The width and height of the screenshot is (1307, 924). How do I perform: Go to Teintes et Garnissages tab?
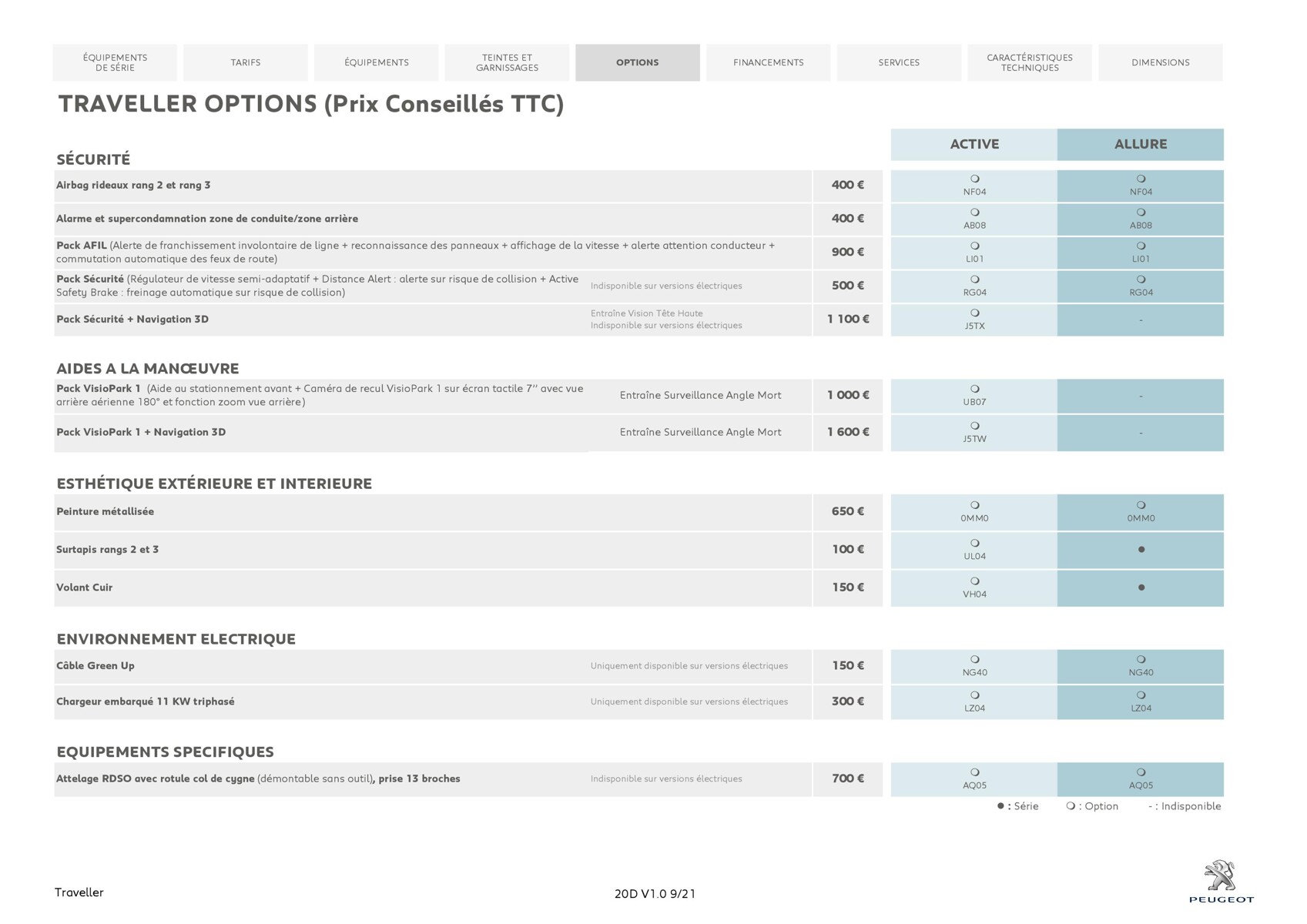tap(507, 62)
